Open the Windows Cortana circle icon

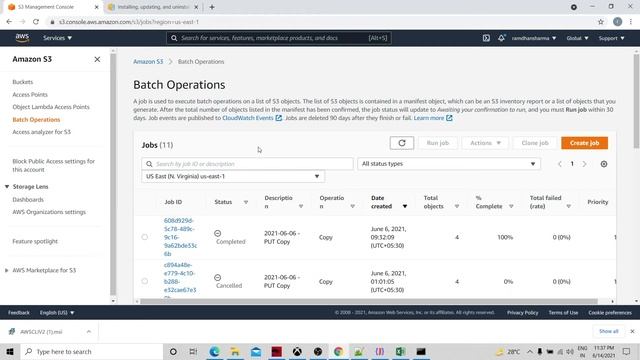(x=173, y=351)
